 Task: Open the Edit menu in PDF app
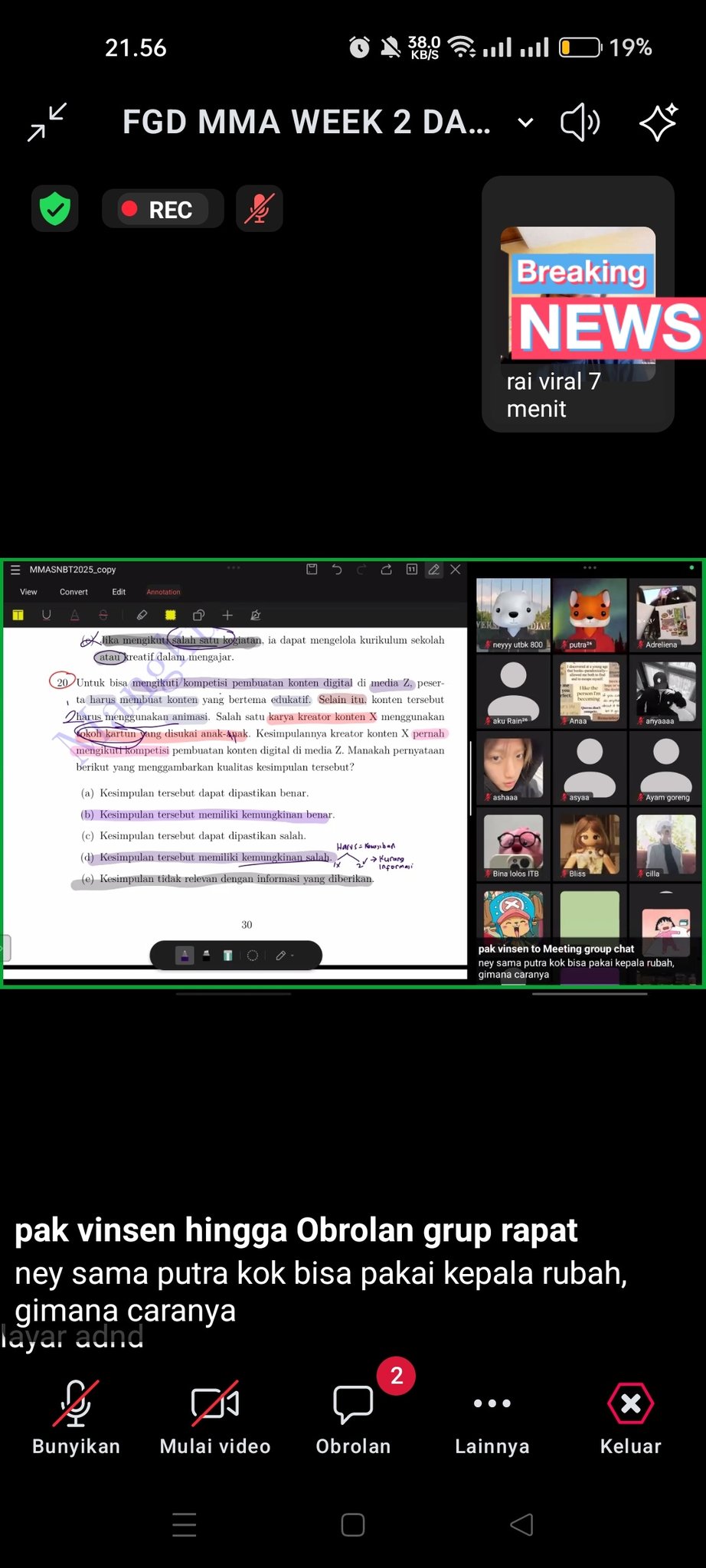119,592
